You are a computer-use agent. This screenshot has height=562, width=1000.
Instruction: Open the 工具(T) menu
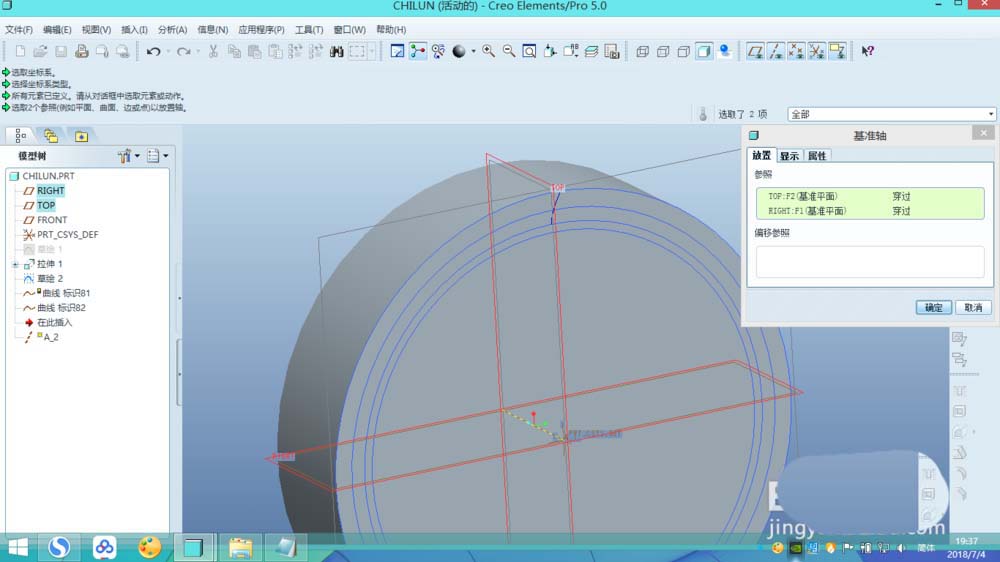click(x=309, y=29)
